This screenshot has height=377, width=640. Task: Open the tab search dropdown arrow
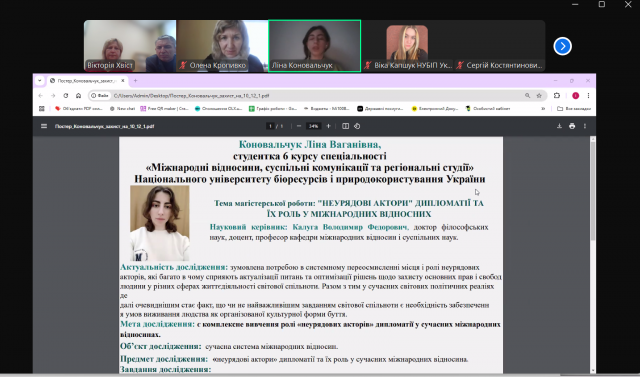tap(40, 81)
